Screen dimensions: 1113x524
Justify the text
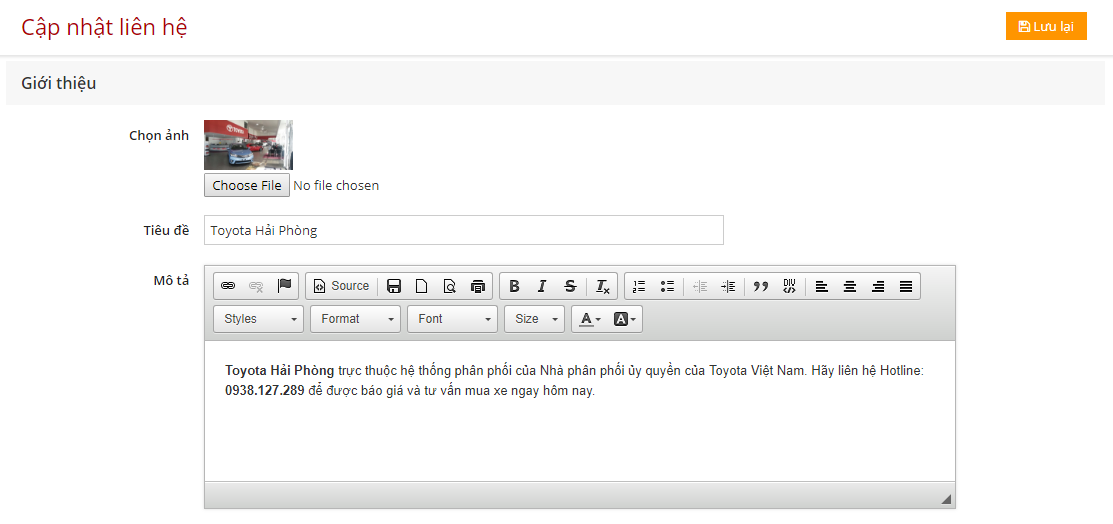pyautogui.click(x=906, y=285)
